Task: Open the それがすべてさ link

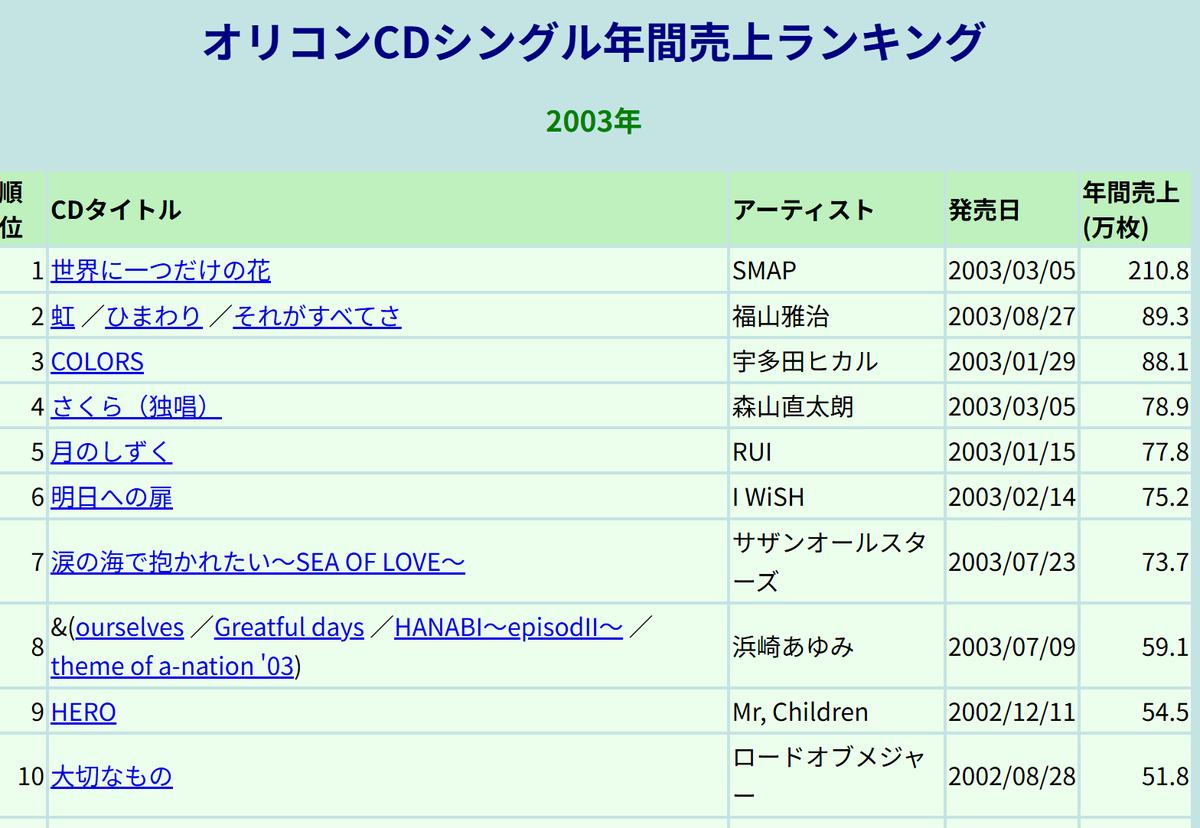Action: tap(317, 316)
